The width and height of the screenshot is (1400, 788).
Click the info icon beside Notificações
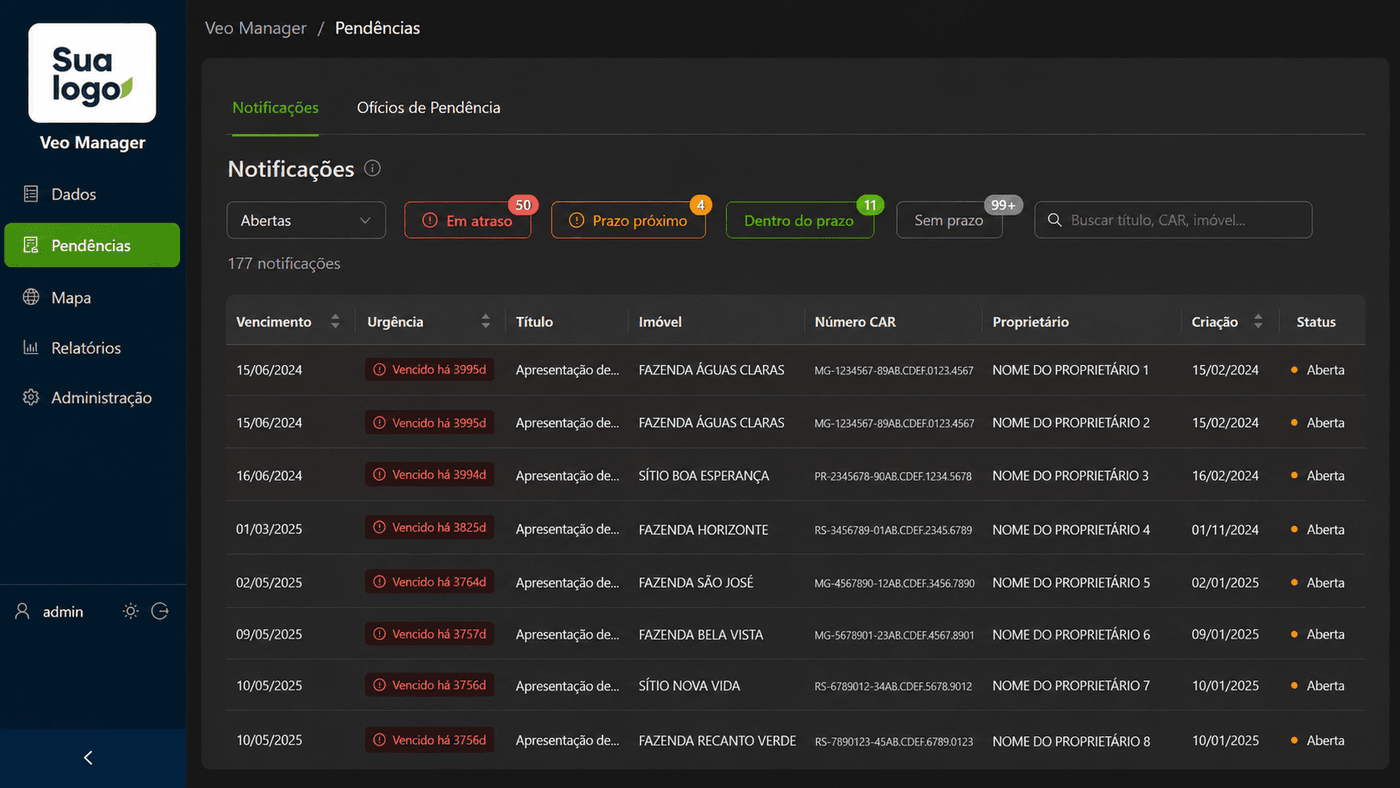[373, 168]
